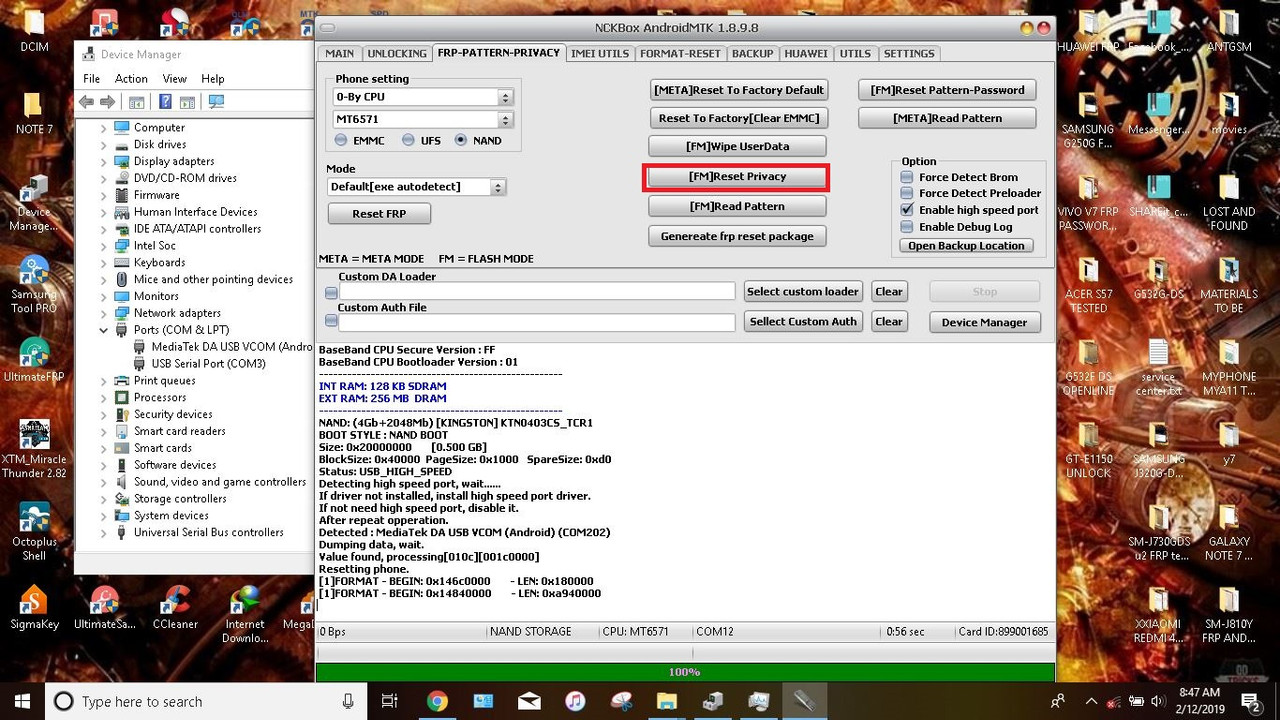The height and width of the screenshot is (720, 1280).
Task: Switch to the IMEI UTILS tab
Action: [x=600, y=54]
